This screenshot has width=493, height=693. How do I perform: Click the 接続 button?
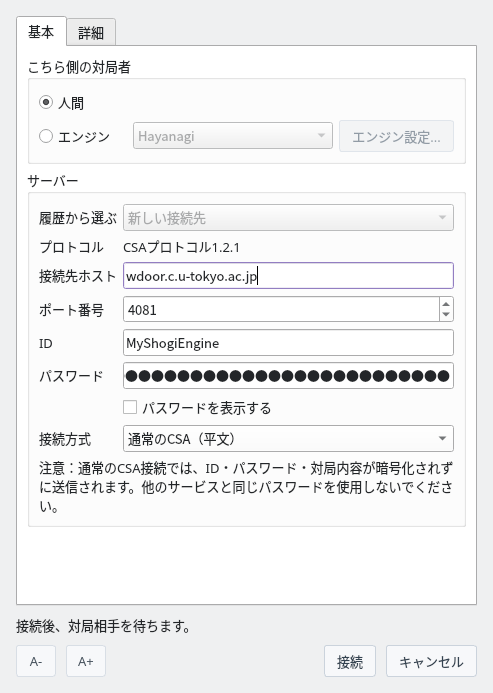point(350,661)
